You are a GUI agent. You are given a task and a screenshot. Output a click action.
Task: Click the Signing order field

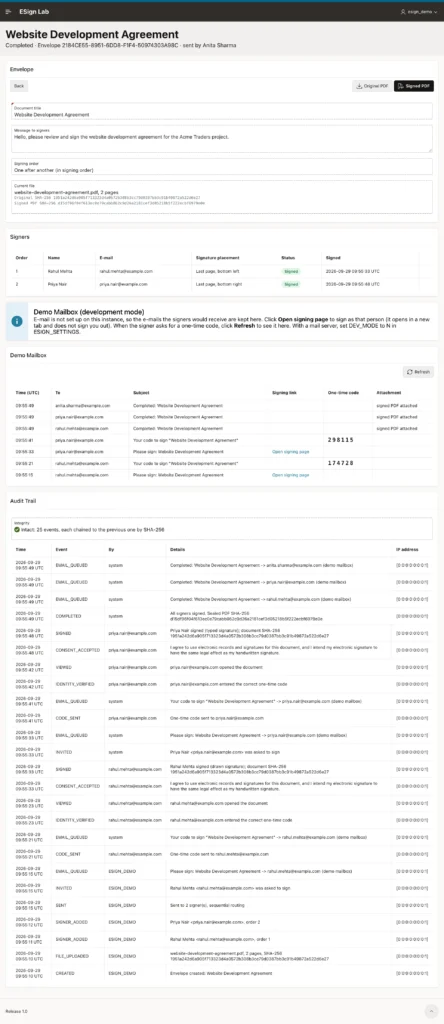click(221, 167)
